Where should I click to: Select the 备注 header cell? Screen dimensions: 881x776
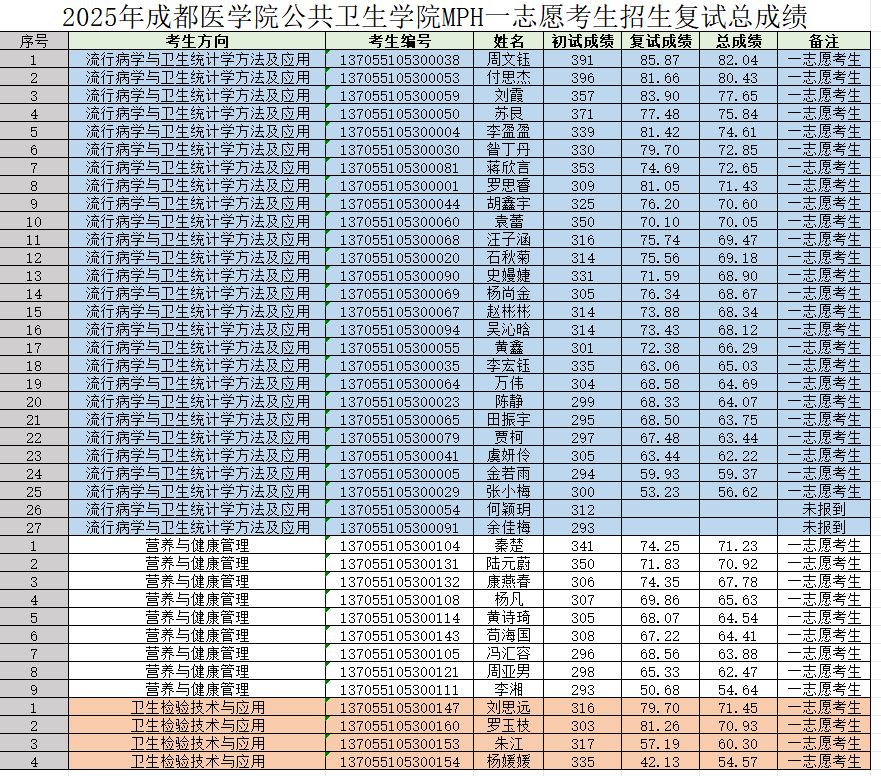[x=824, y=41]
